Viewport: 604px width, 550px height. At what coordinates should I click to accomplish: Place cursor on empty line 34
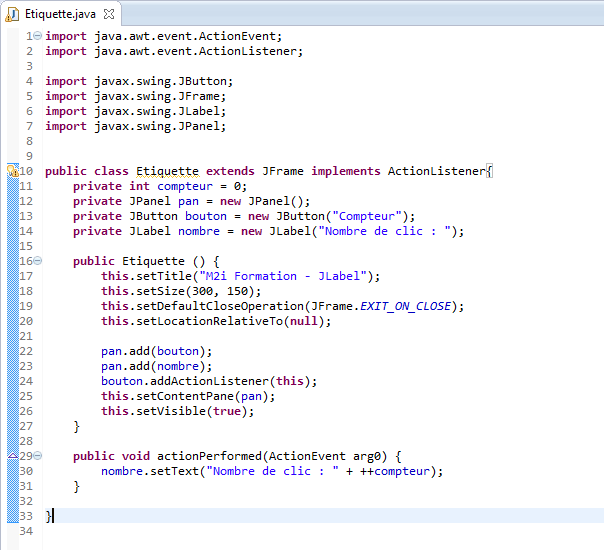(x=200, y=531)
